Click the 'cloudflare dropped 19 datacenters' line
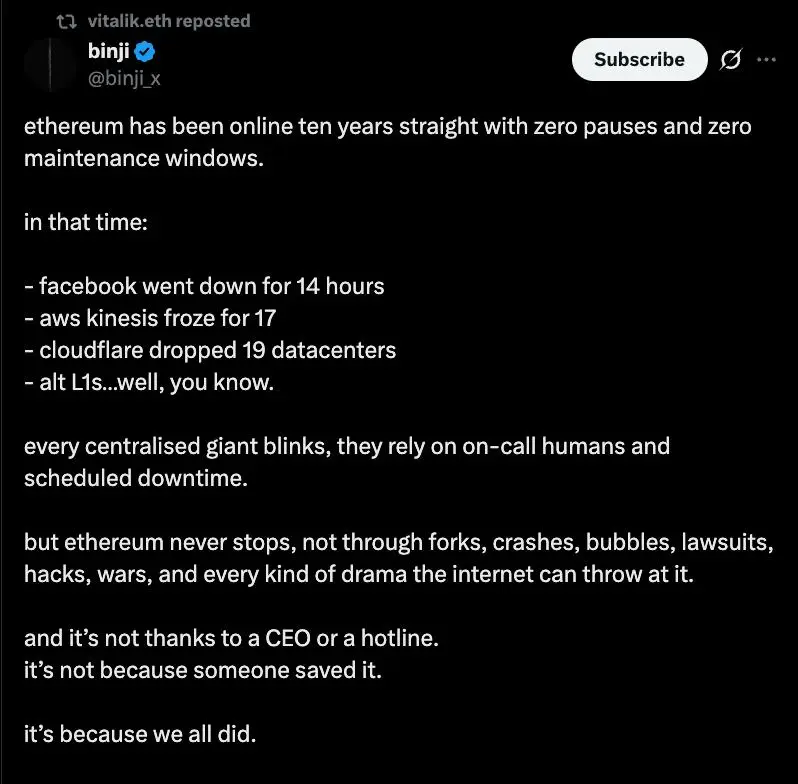The image size is (798, 784). 210,350
